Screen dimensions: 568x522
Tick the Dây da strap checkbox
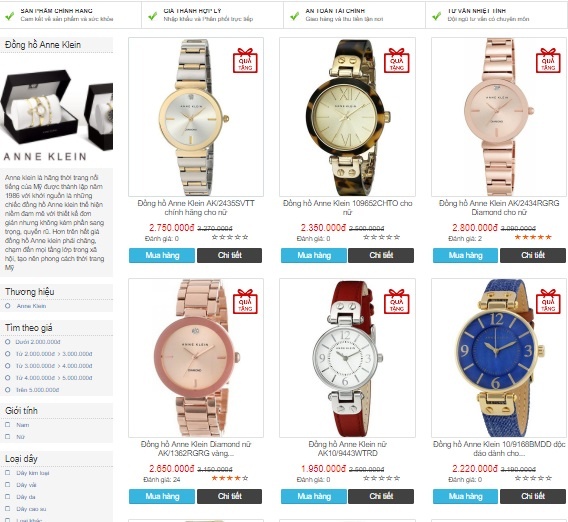(x=8, y=497)
